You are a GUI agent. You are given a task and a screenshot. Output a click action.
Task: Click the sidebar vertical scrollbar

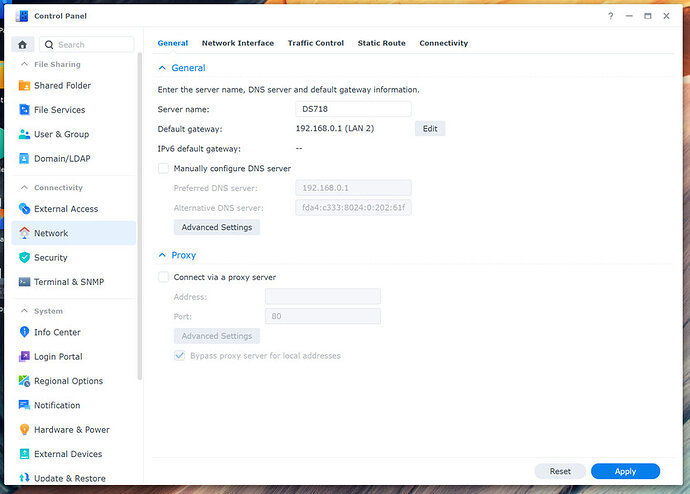point(140,216)
